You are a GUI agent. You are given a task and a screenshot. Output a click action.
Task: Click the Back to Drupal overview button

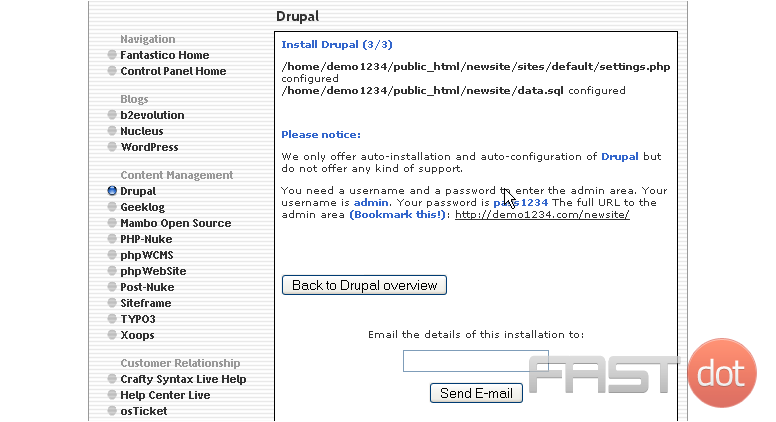[364, 285]
